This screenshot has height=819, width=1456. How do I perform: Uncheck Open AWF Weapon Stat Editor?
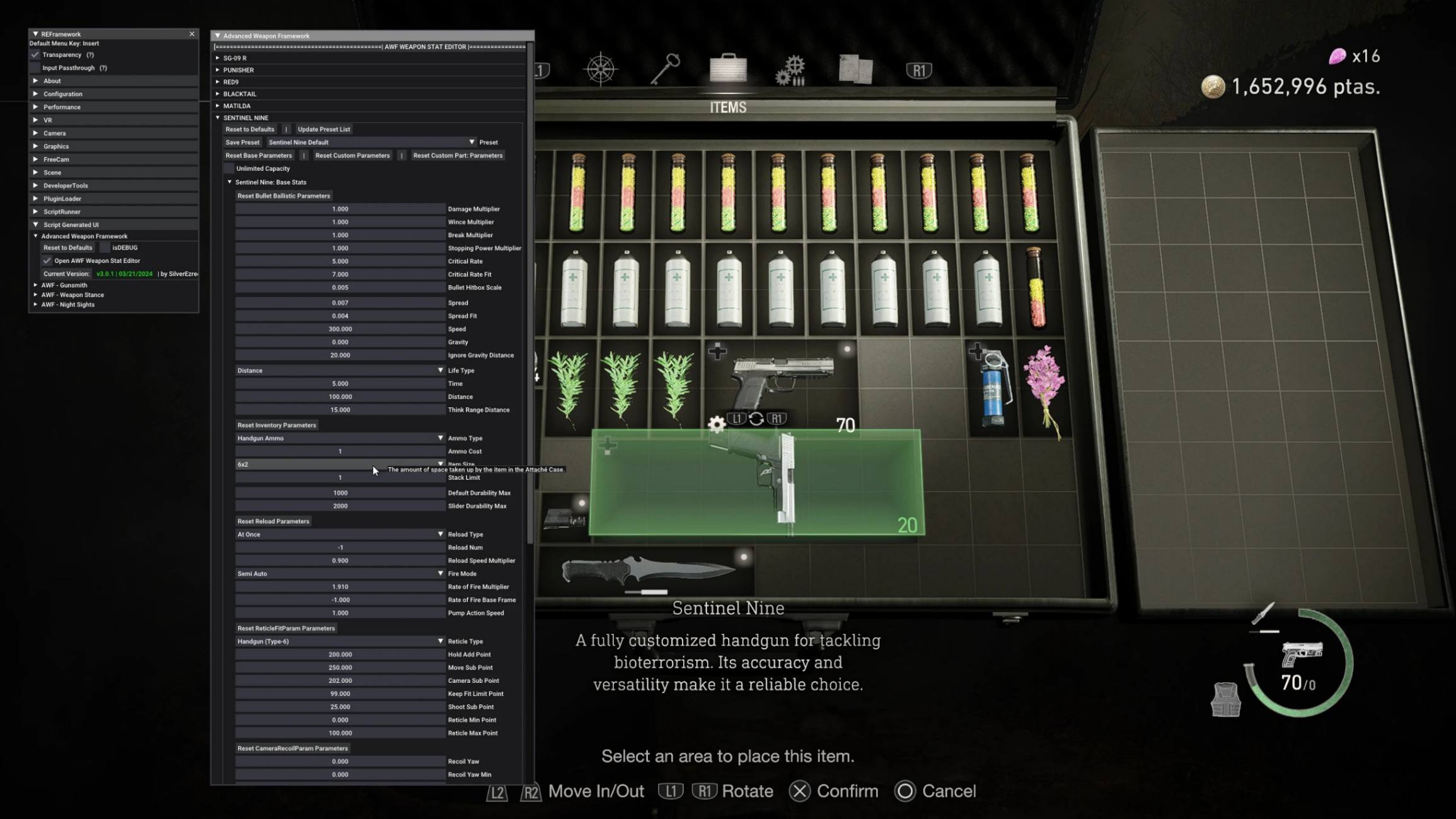click(47, 260)
